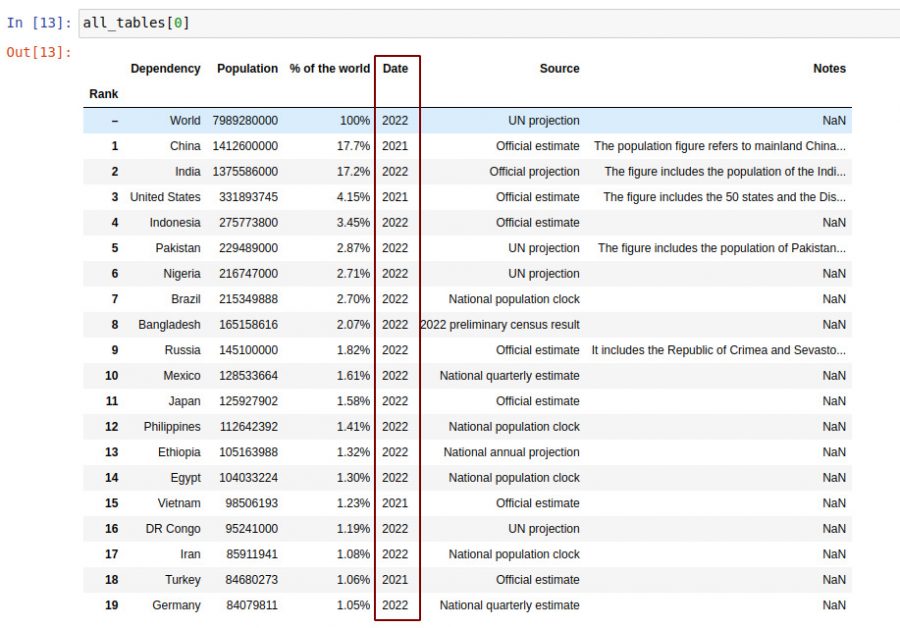Select the 'National population clock' source for Brazil
900x628 pixels.
(513, 299)
